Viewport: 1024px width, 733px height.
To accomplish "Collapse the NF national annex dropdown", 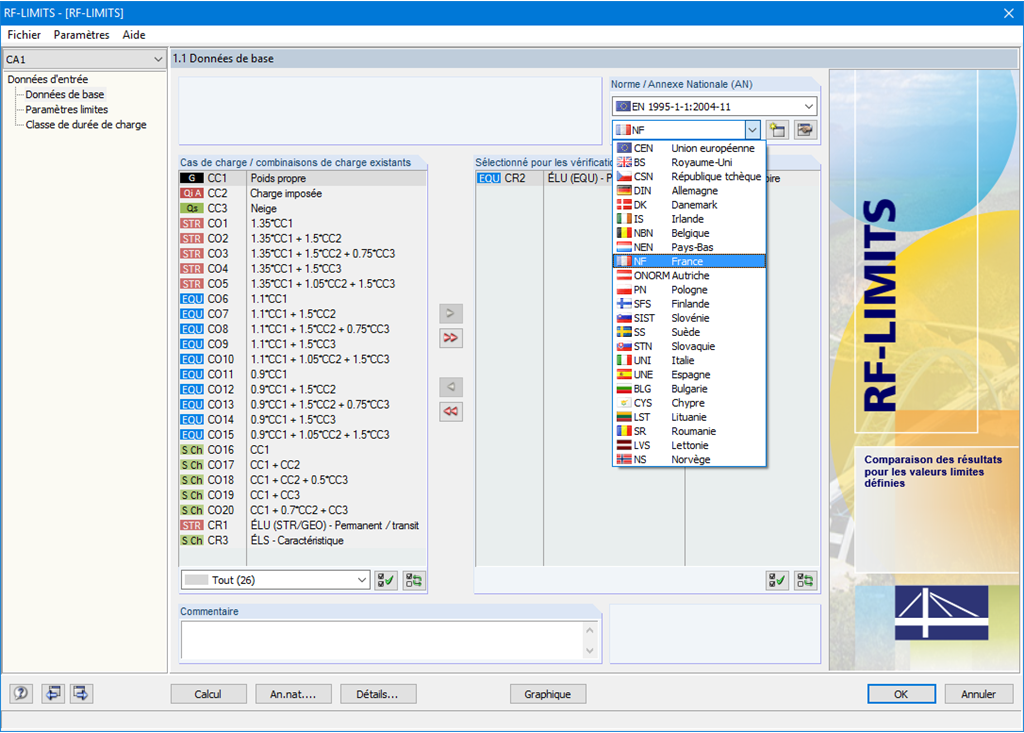I will [752, 129].
